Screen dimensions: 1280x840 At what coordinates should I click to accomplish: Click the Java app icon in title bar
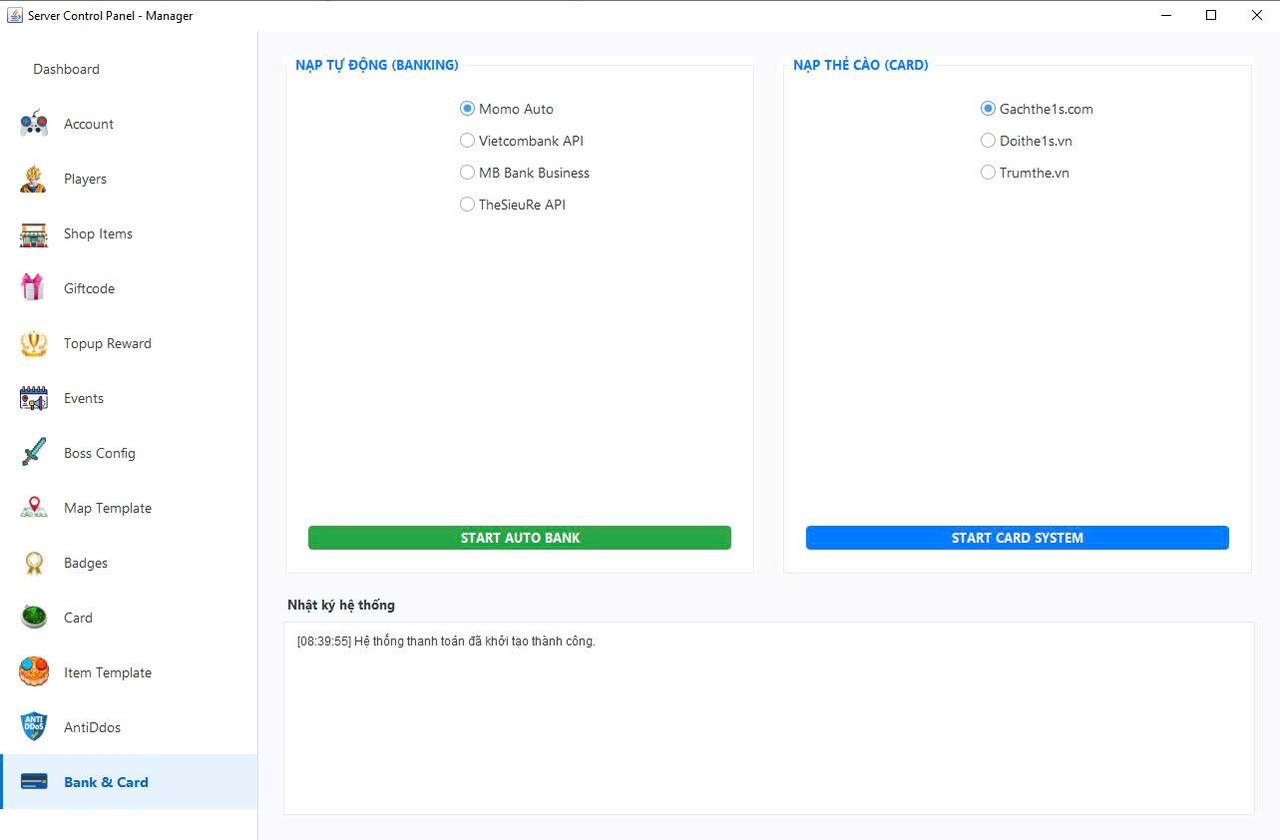(15, 15)
